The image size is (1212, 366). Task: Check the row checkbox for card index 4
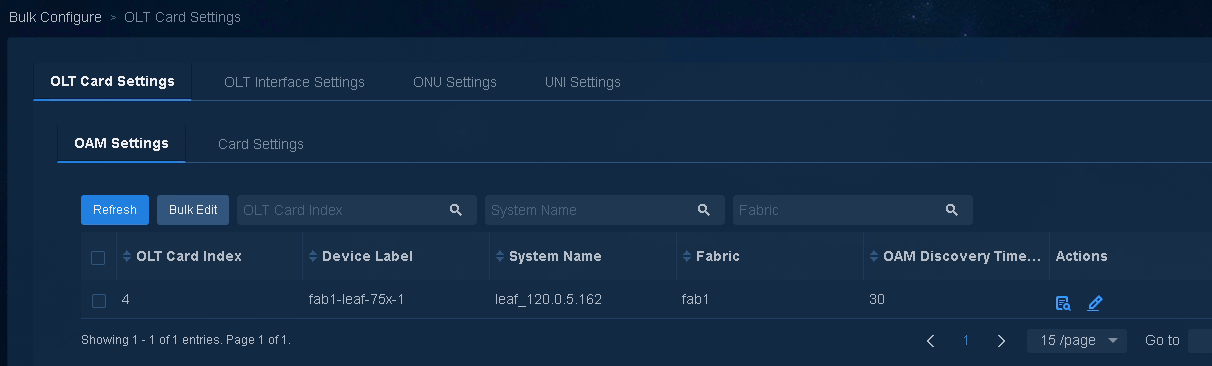98,300
